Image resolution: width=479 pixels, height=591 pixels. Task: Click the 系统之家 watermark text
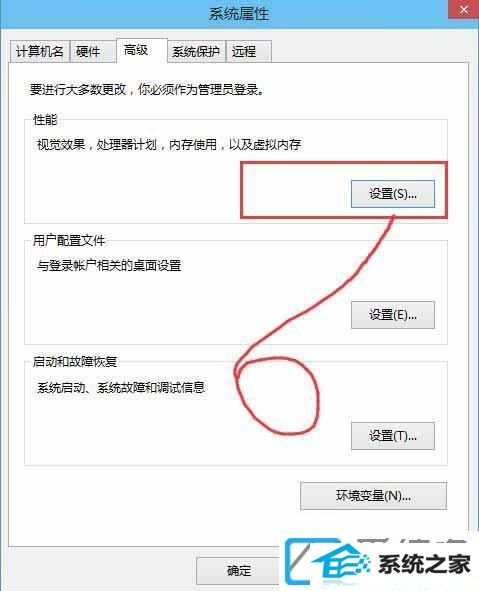coord(424,564)
